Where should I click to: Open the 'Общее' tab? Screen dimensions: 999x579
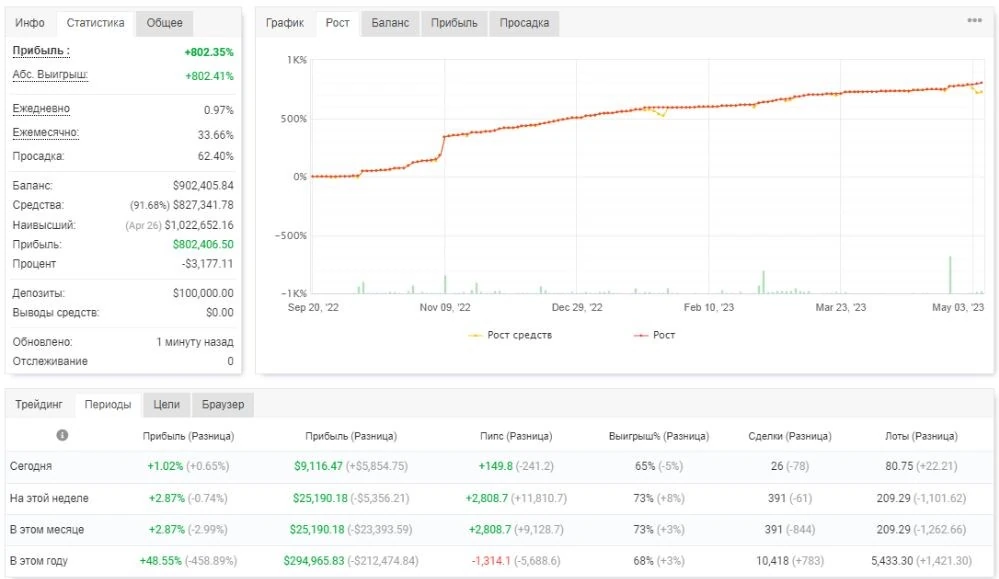[164, 23]
